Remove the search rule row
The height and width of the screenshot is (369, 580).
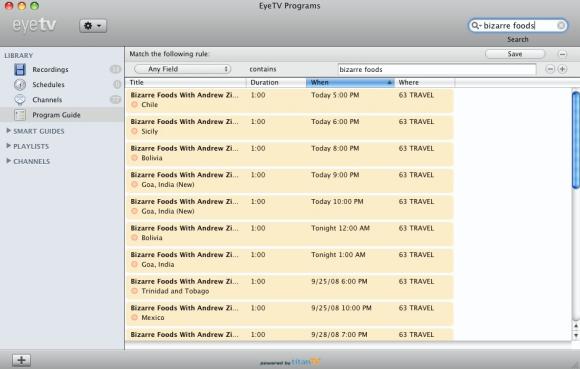pyautogui.click(x=550, y=69)
